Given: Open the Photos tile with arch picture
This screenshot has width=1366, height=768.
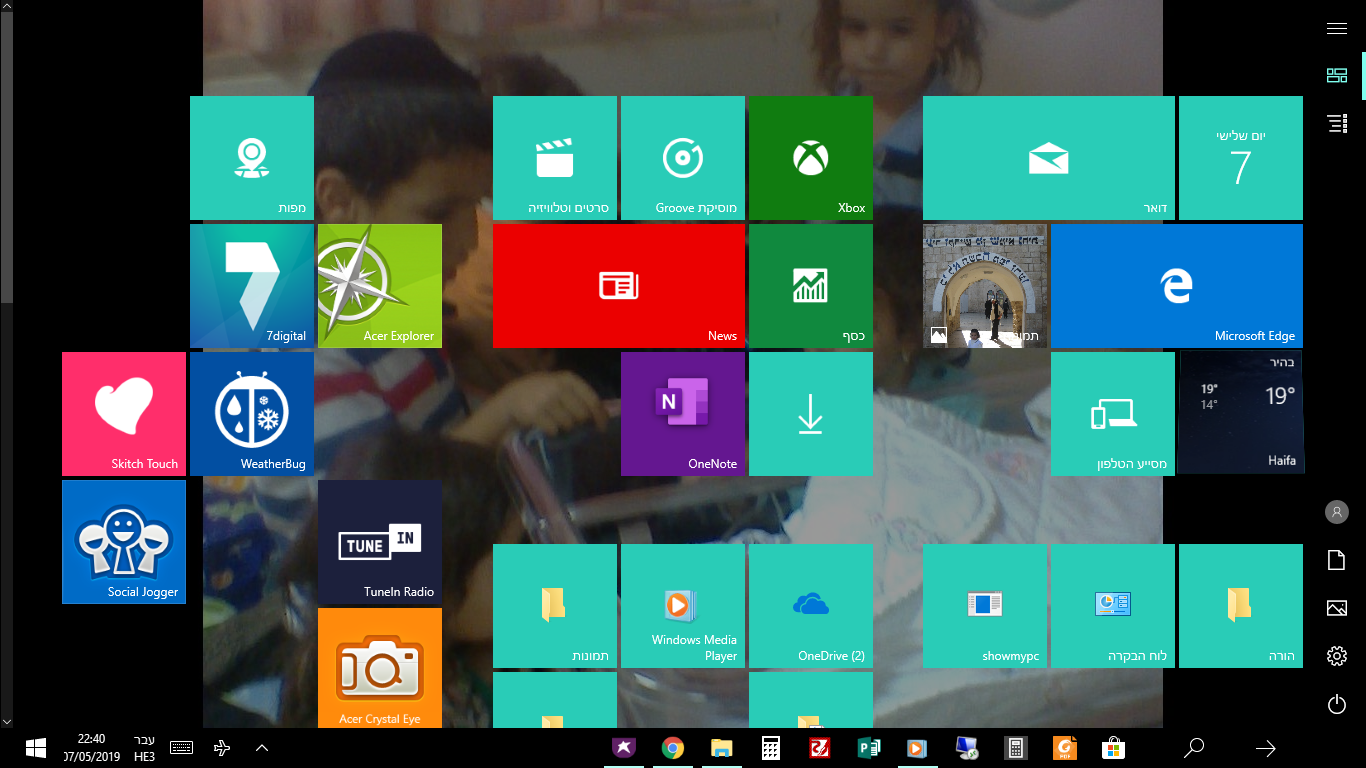Looking at the screenshot, I should click(x=985, y=286).
